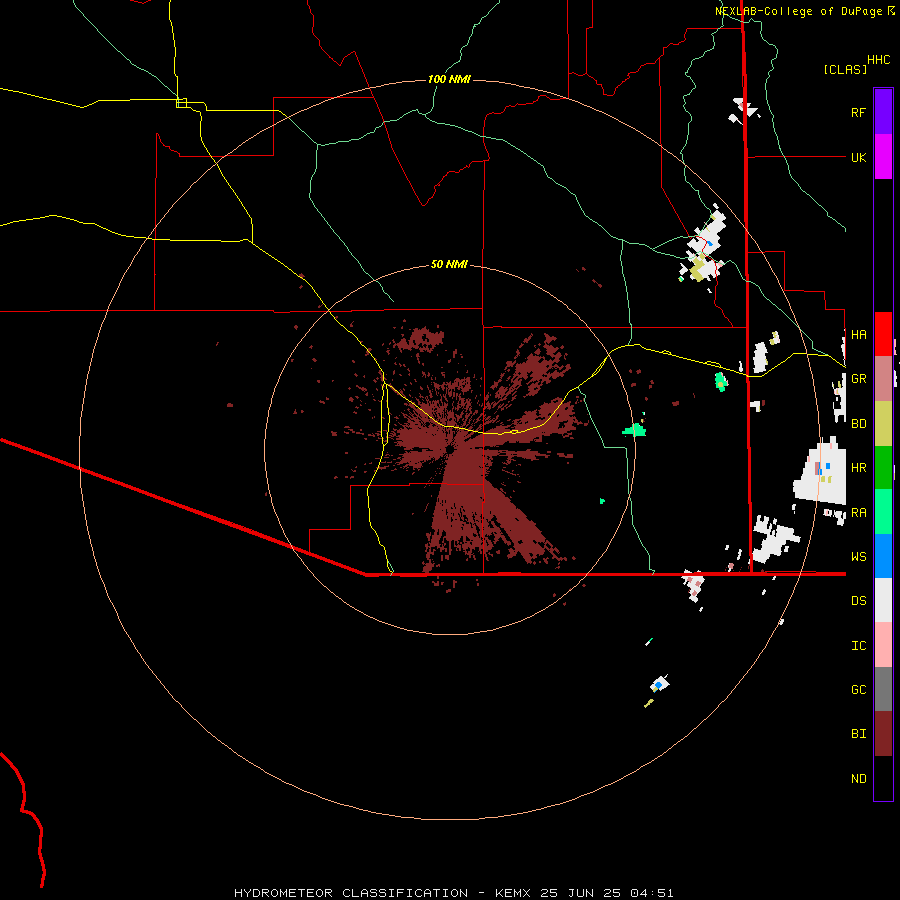Screen dimensions: 900x900
Task: Select the BD big drops legend color
Action: pos(883,423)
